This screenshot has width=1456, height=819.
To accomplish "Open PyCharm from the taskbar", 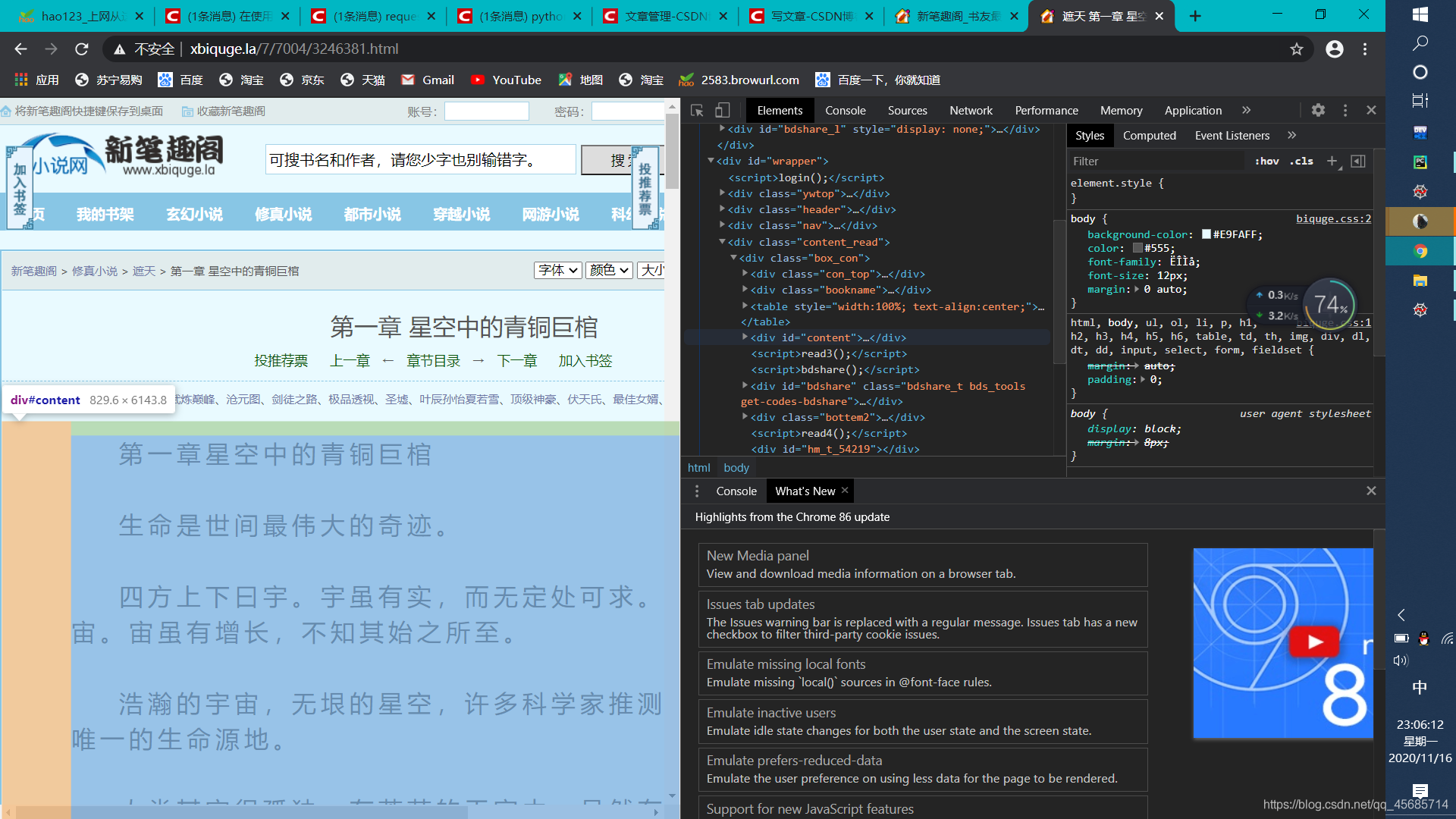I will 1420,162.
